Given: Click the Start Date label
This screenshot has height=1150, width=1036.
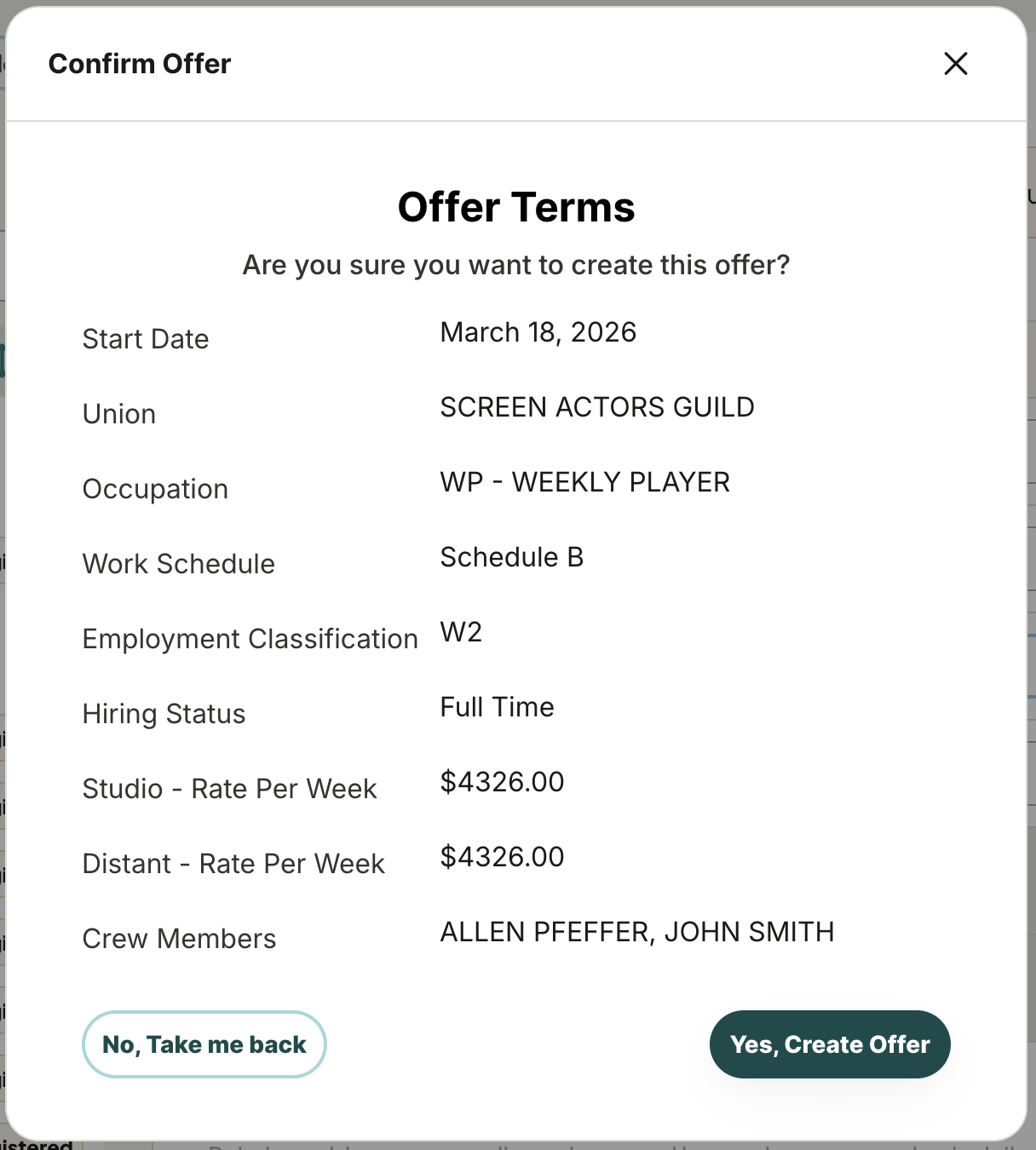Looking at the screenshot, I should tap(146, 339).
